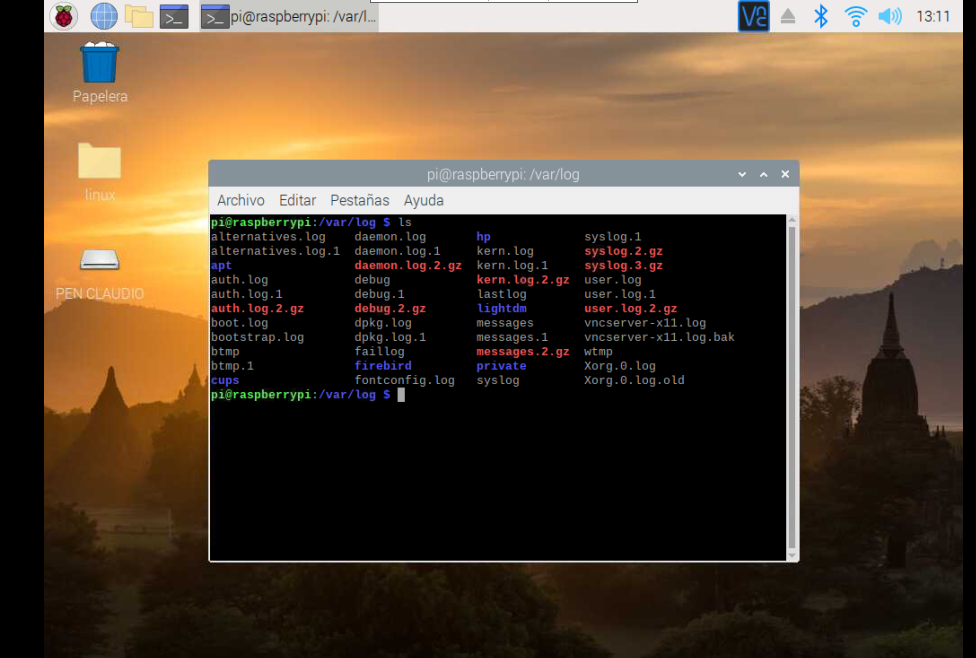Image resolution: width=976 pixels, height=658 pixels.
Task: Open the Wi-Fi network menu
Action: click(x=855, y=16)
